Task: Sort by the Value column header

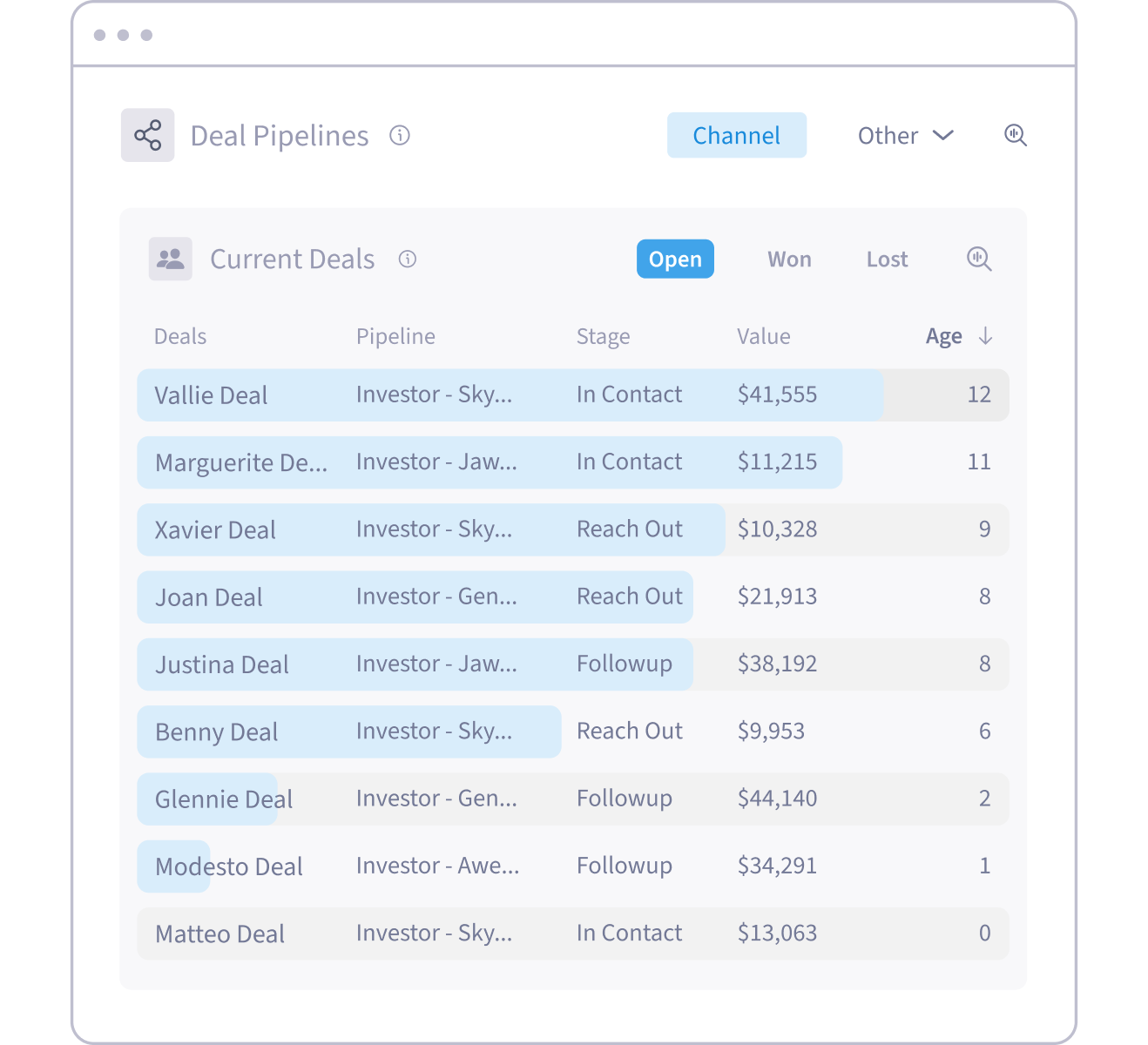Action: (763, 336)
